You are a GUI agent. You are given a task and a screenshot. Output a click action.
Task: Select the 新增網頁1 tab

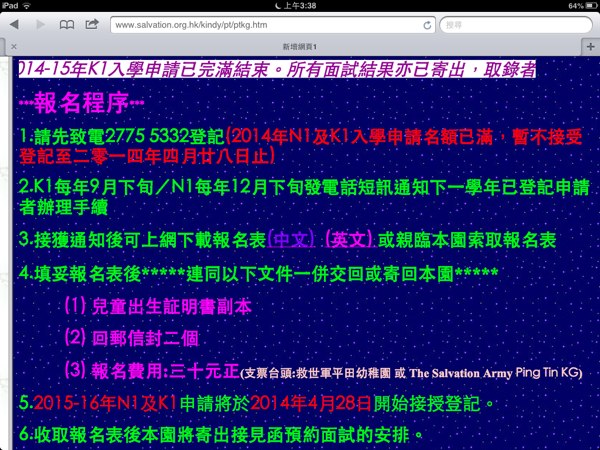[x=300, y=47]
